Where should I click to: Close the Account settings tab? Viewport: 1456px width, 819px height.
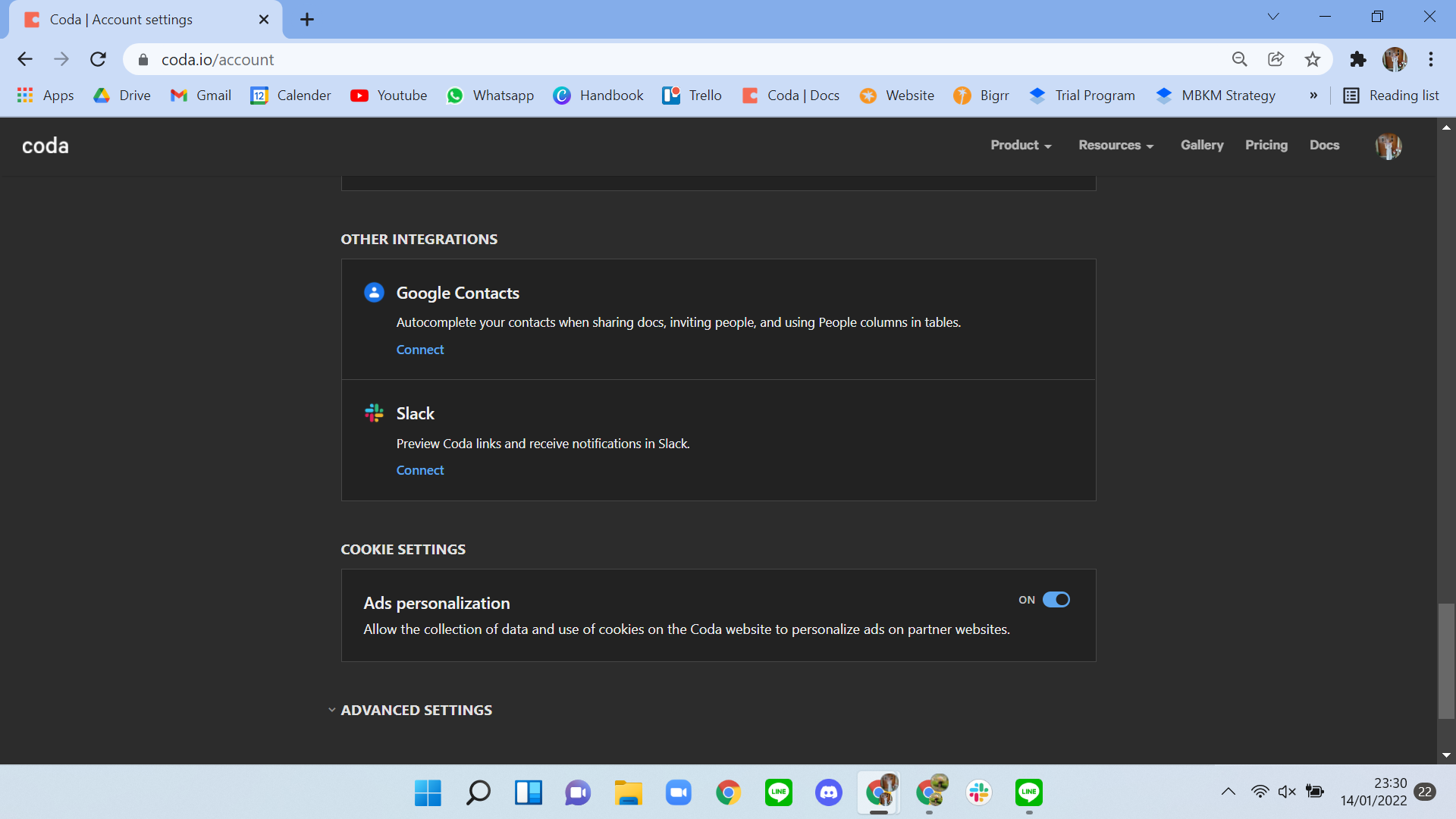coord(264,20)
